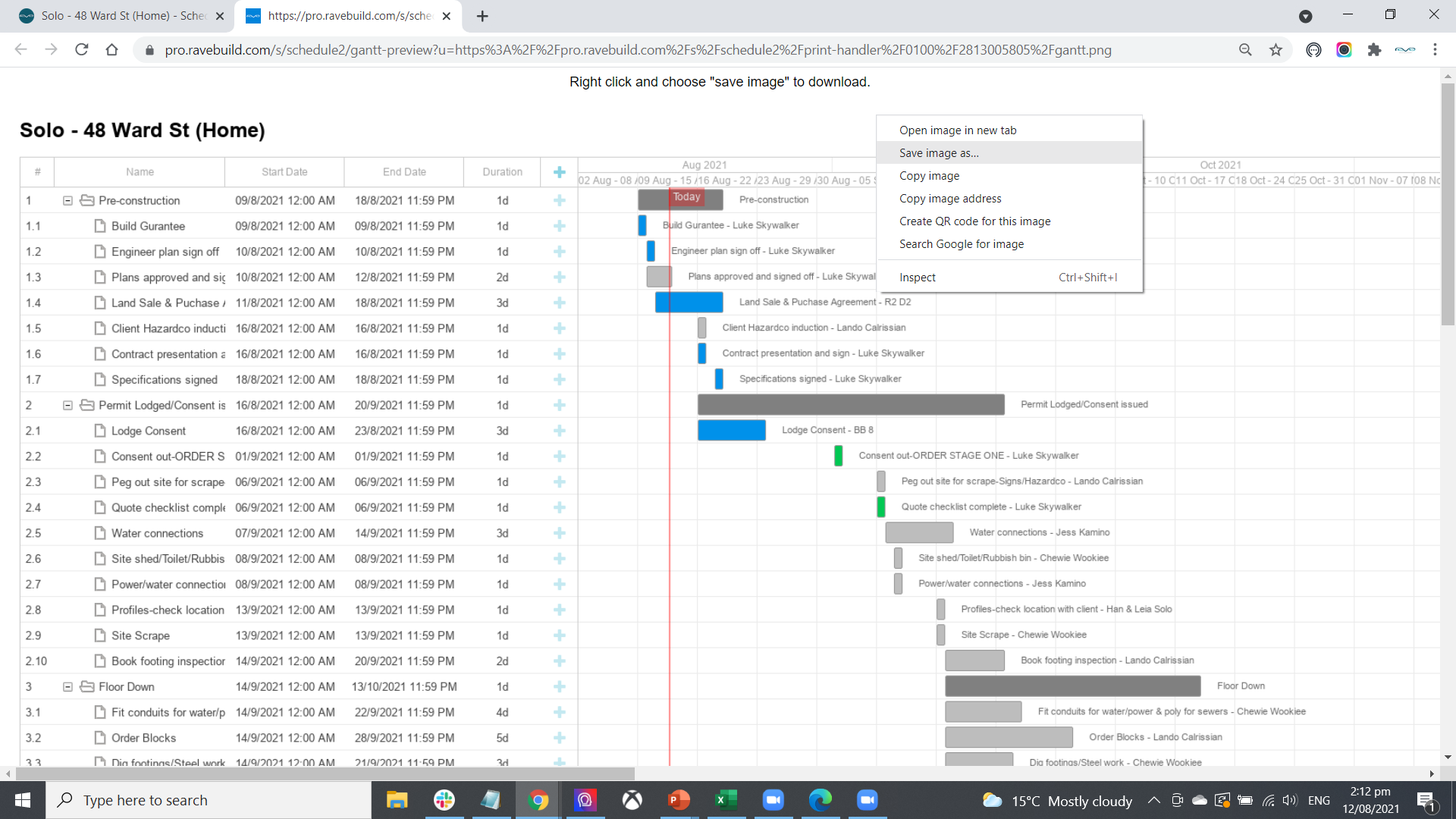Click the Today marker on the timeline
The height and width of the screenshot is (819, 1456).
686,196
